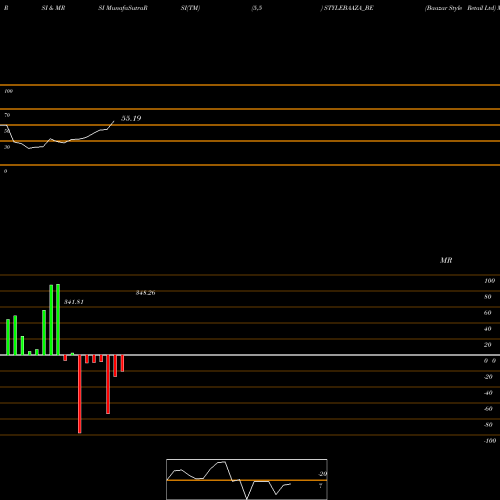This screenshot has height=500, width=500.
Task: Select the SI(TM) header label
Action: pyautogui.click(x=190, y=8)
